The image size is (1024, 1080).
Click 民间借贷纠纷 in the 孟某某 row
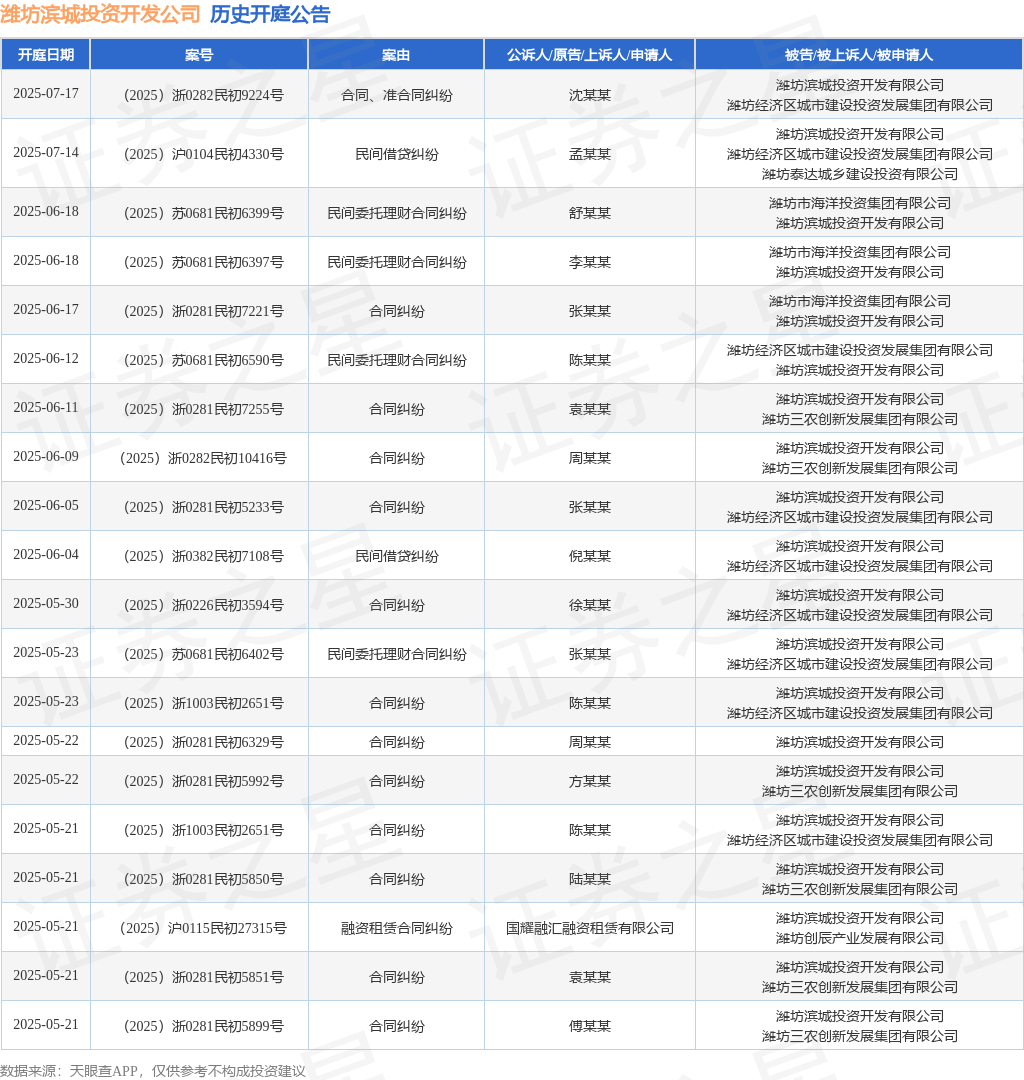(x=397, y=154)
